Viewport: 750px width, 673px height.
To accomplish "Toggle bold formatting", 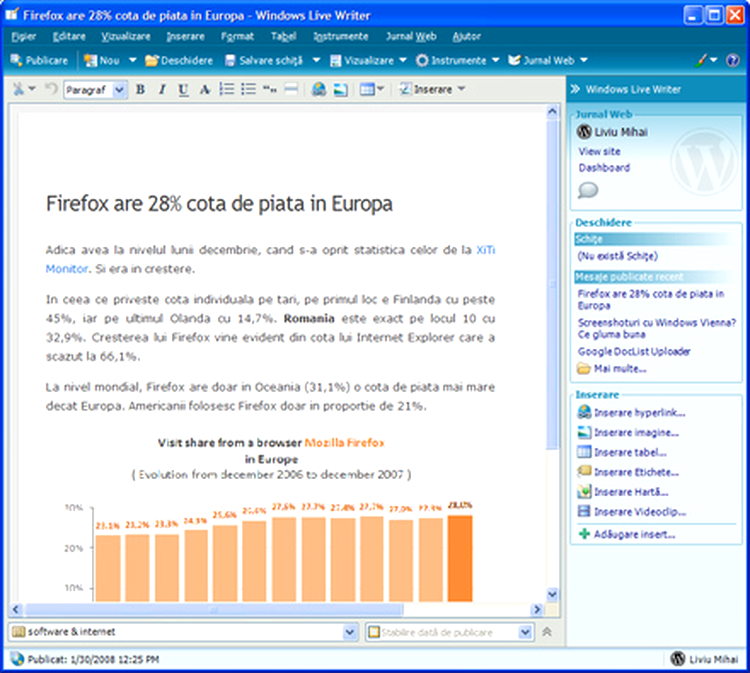I will [x=140, y=89].
